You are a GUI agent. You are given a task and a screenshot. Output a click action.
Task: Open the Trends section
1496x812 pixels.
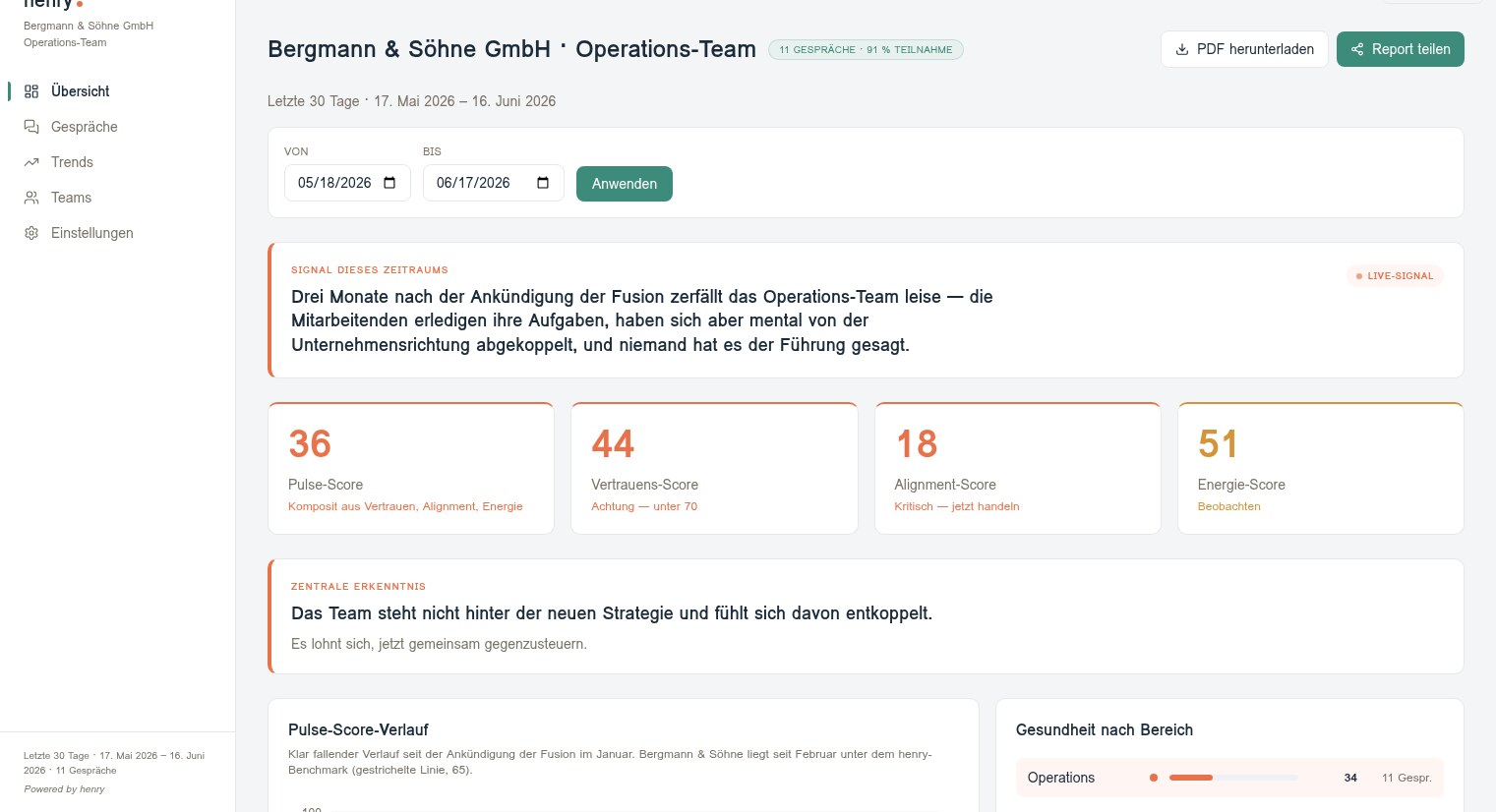coord(117,162)
